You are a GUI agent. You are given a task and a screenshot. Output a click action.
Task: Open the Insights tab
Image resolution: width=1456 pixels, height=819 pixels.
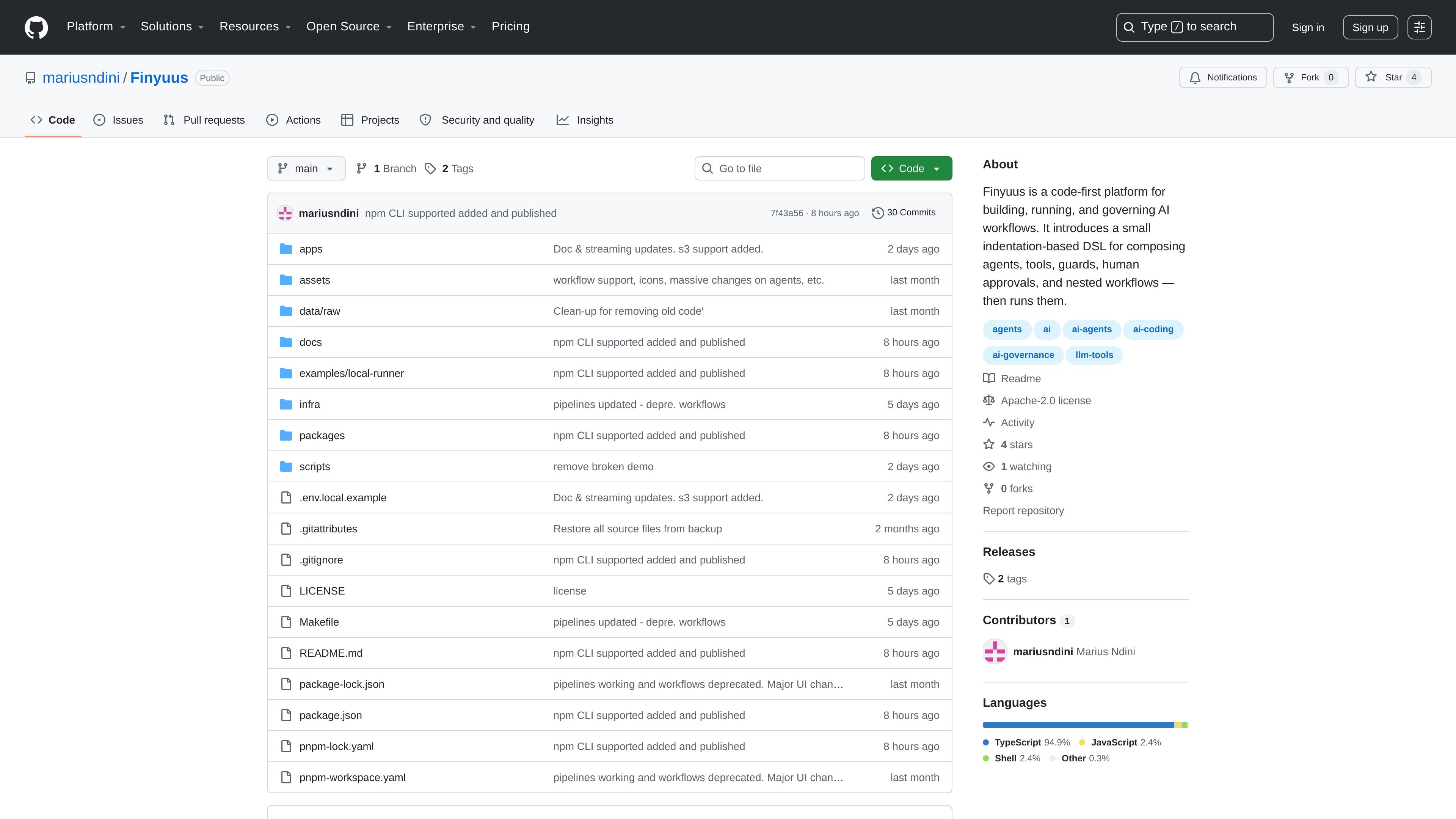[585, 120]
